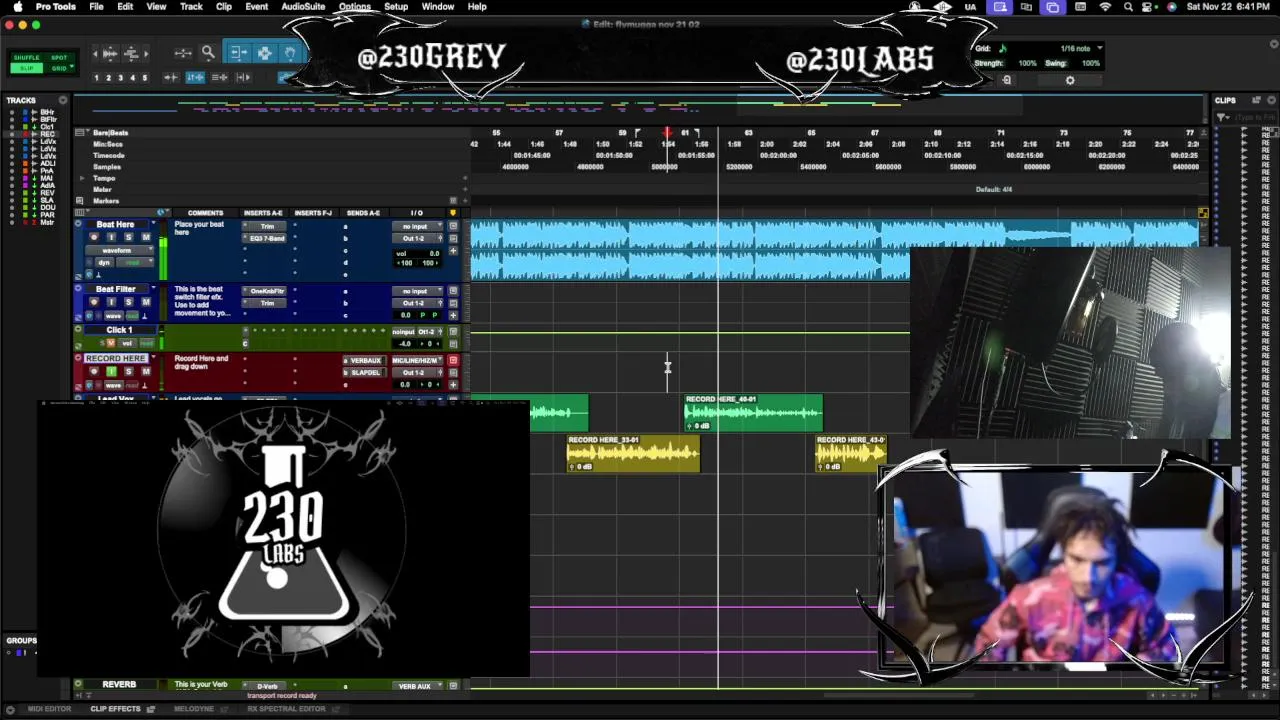Select Slip edit mode
The height and width of the screenshot is (720, 1280).
(x=27, y=68)
